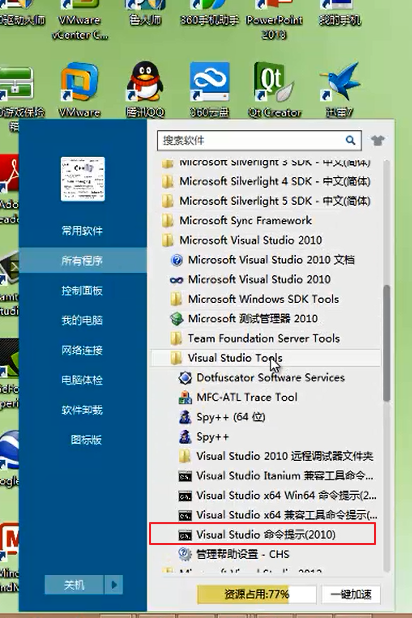Open the blue bird 迅雷7 desktop icon
The image size is (412, 618).
(339, 82)
